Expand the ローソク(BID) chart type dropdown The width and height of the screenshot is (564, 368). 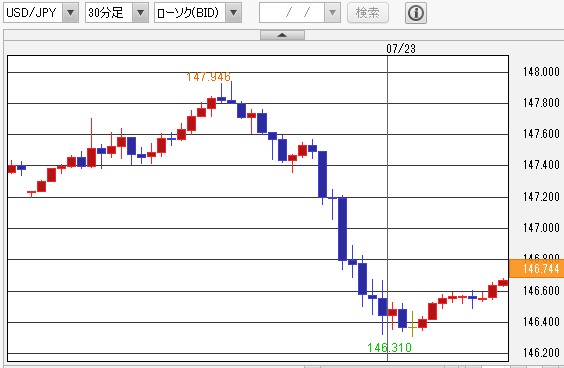[x=233, y=13]
